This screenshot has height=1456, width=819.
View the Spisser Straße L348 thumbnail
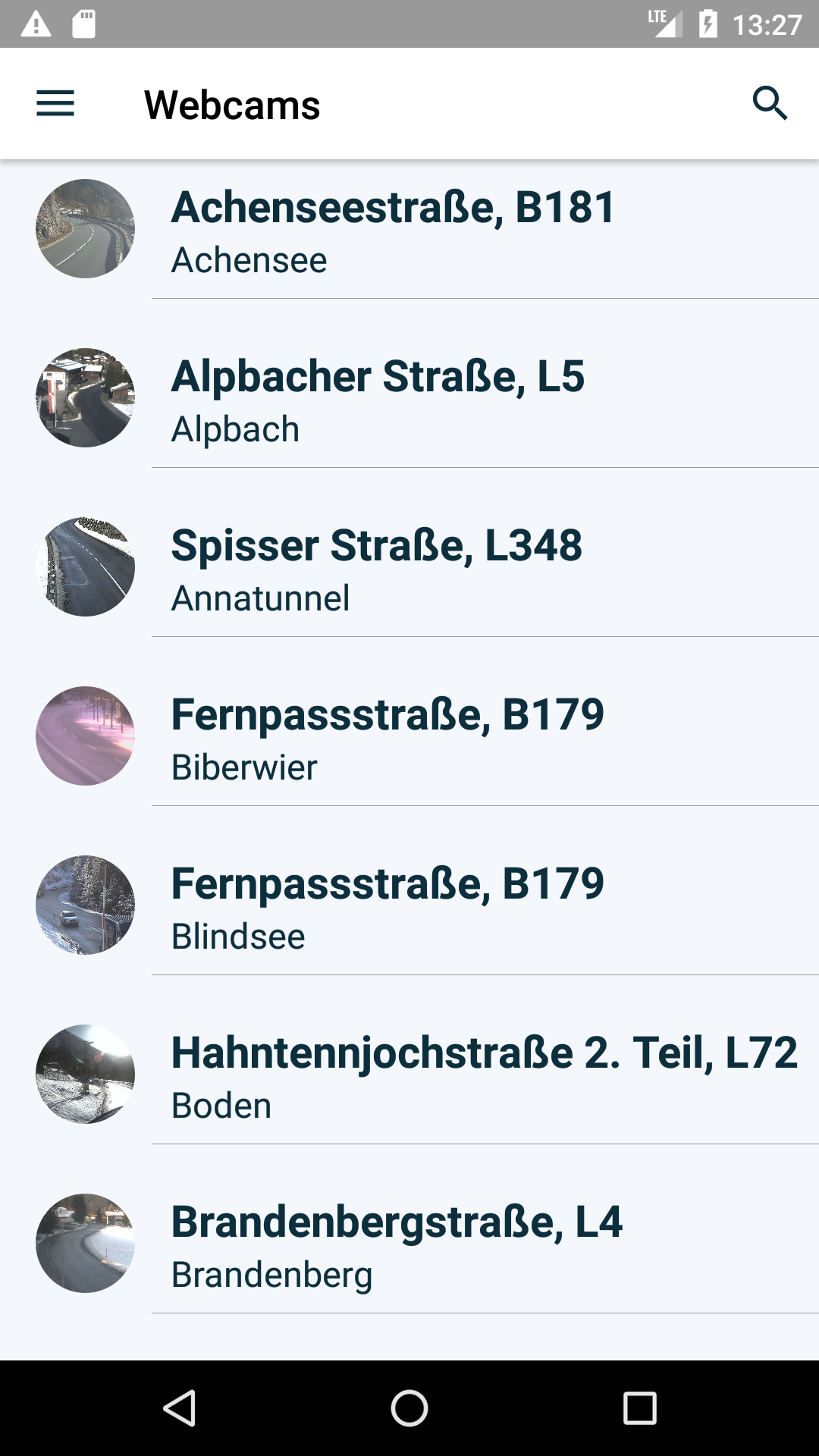pyautogui.click(x=86, y=566)
